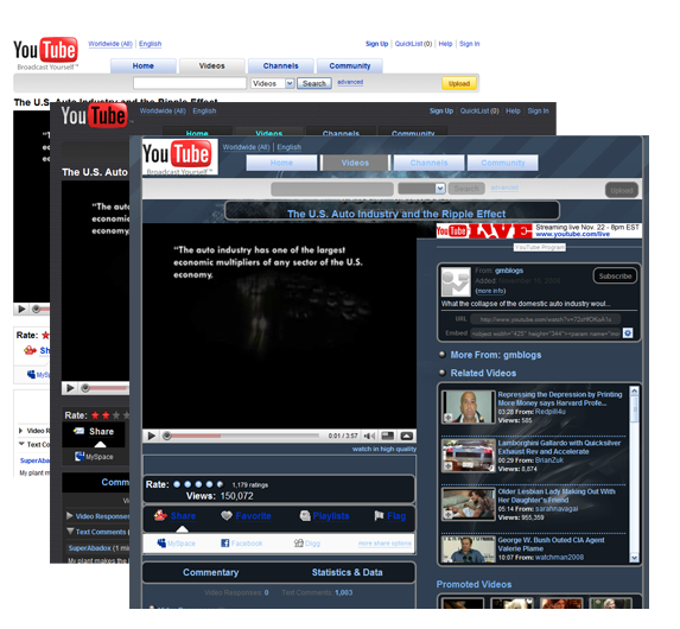Click Subscribe button for gmblogs
680x629 pixels.
coord(615,276)
